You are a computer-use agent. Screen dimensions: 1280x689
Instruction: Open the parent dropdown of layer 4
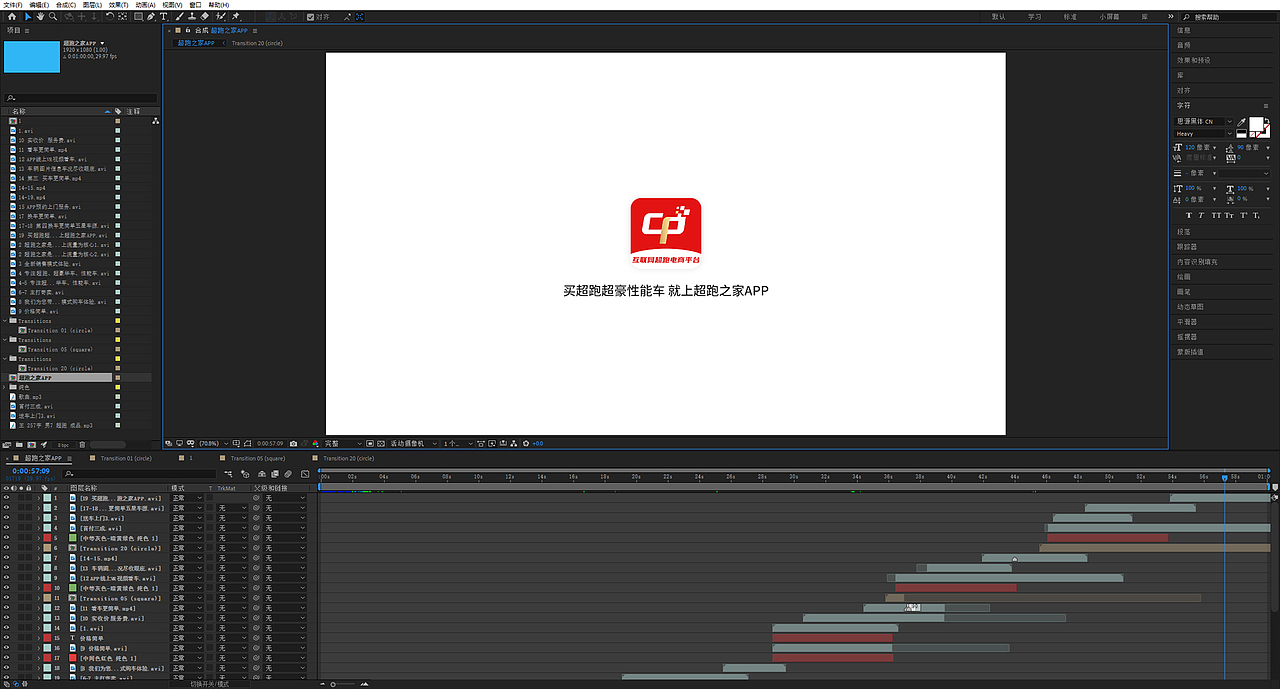click(285, 528)
